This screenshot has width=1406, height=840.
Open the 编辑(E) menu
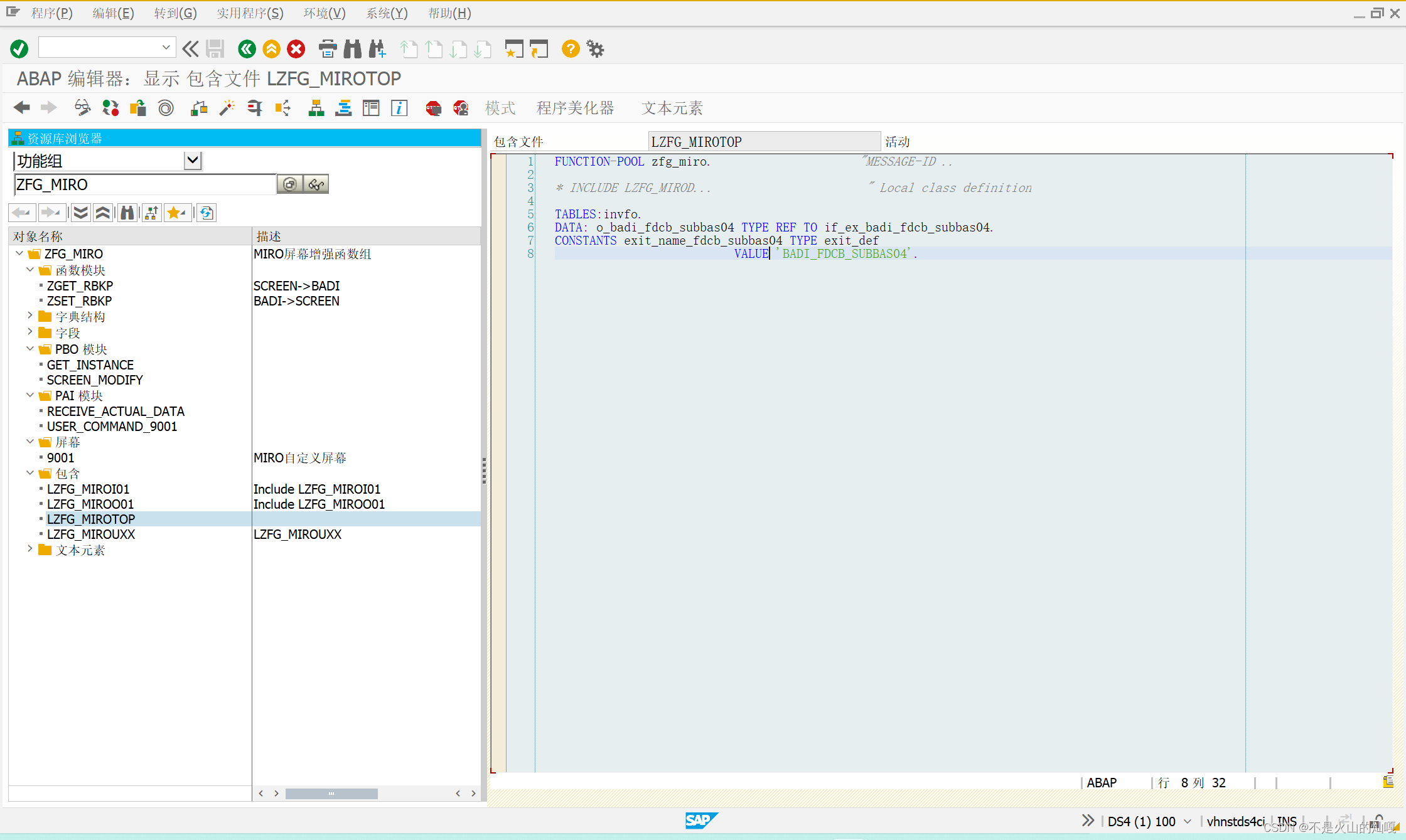(113, 13)
